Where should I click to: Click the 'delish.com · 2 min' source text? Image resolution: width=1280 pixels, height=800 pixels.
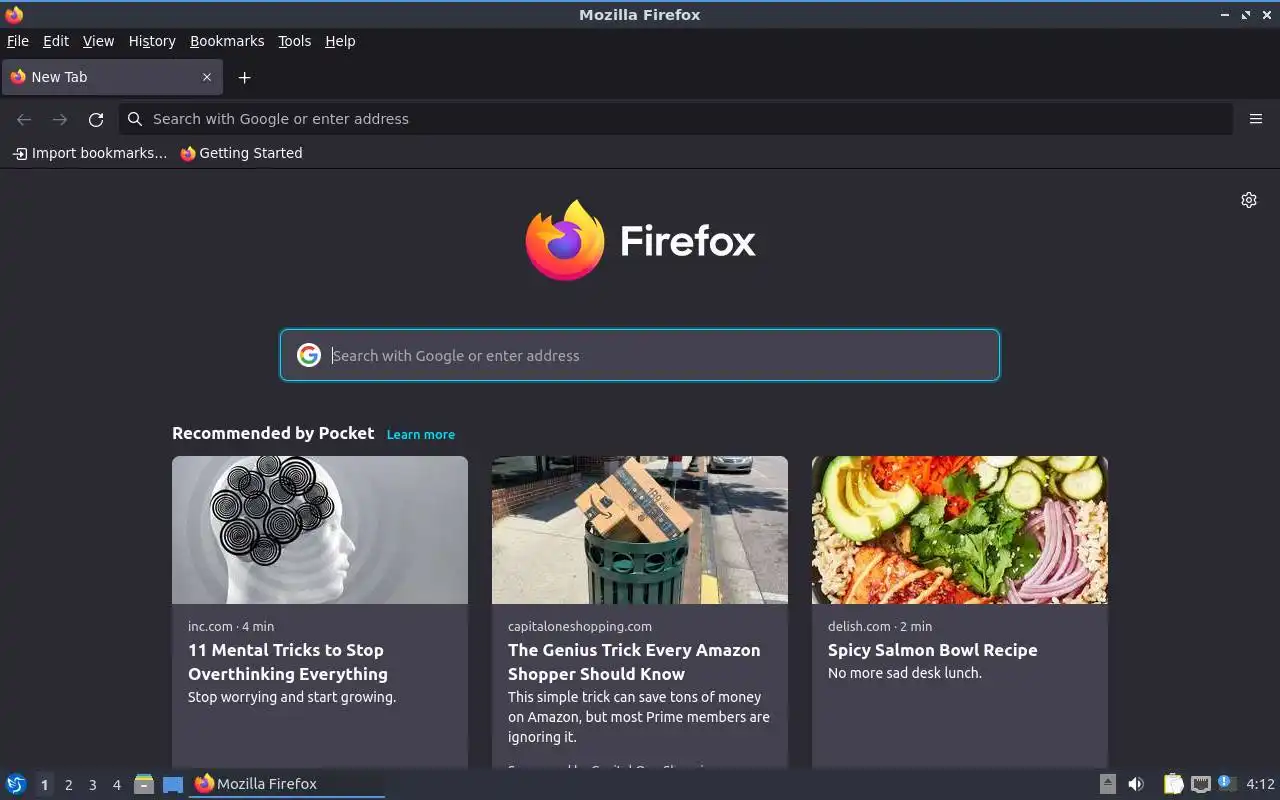click(880, 626)
